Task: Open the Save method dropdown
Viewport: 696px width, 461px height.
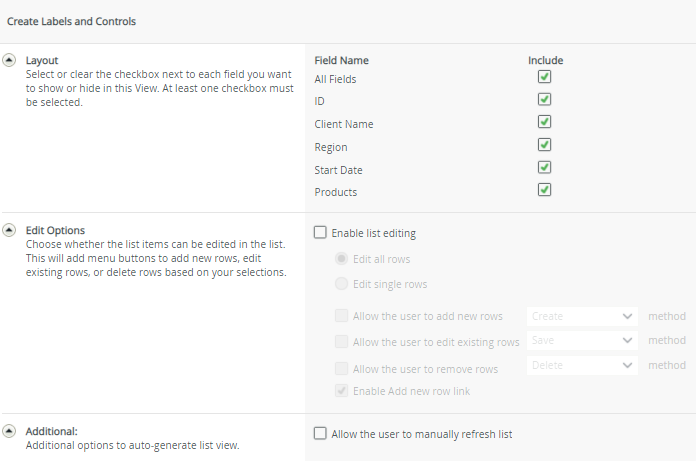Action: [x=582, y=341]
